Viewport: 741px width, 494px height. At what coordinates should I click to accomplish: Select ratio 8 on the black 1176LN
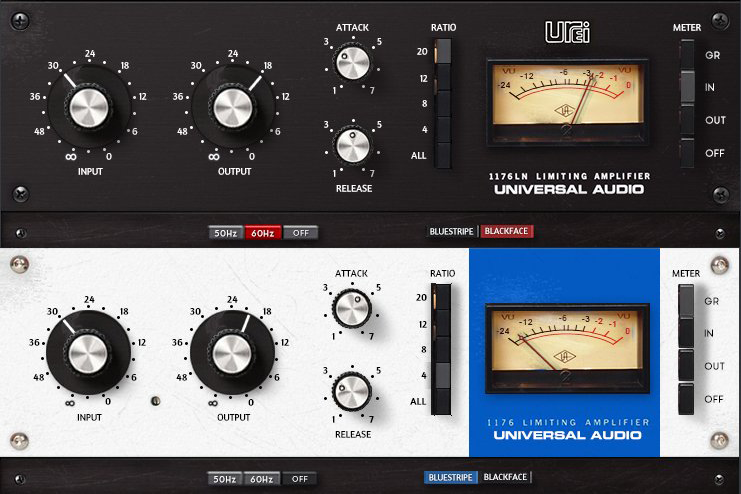(443, 104)
